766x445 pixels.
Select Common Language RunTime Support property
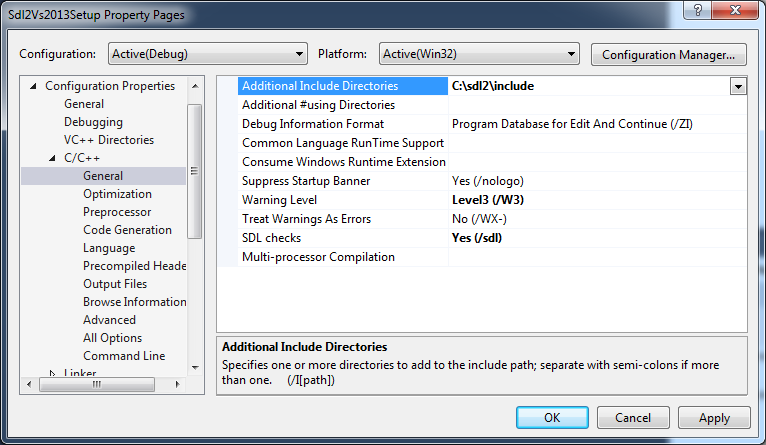click(343, 143)
